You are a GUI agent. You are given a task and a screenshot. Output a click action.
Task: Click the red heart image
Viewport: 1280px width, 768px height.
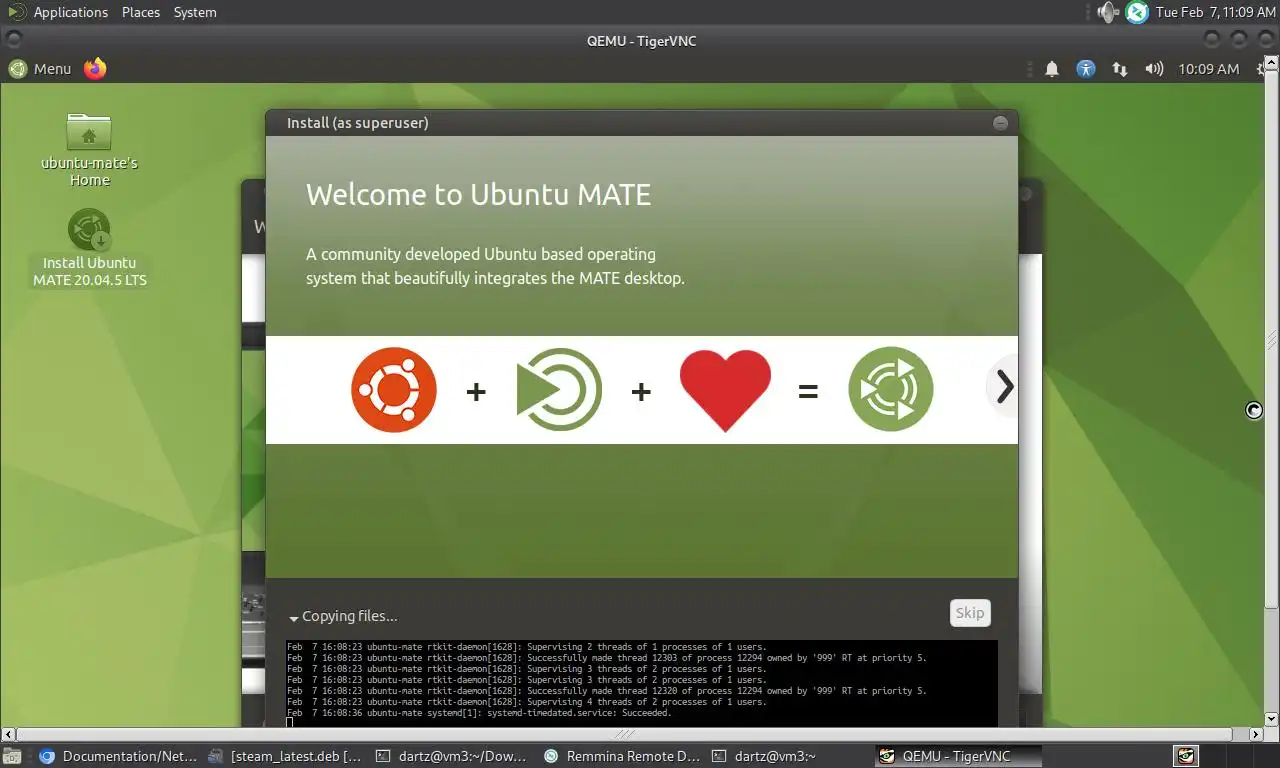coord(725,390)
